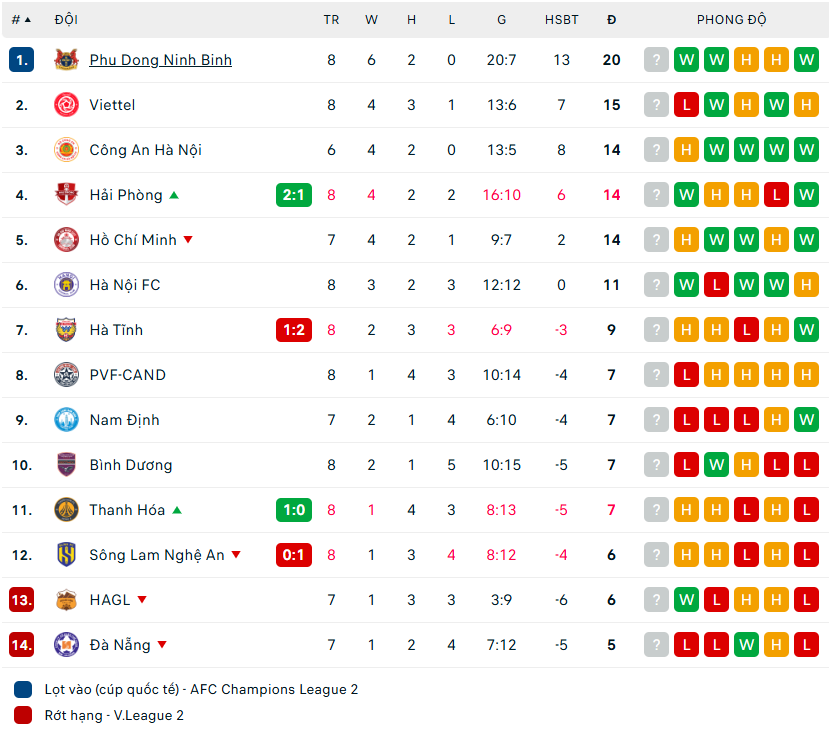Click Thanh Hóa's green 1:0 score badge

(293, 510)
